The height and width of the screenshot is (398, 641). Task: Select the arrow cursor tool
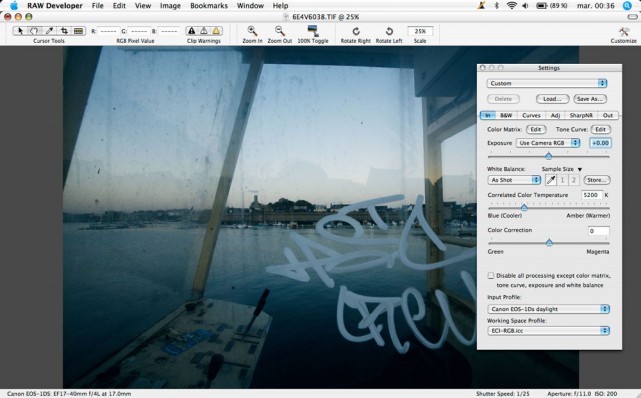point(20,31)
